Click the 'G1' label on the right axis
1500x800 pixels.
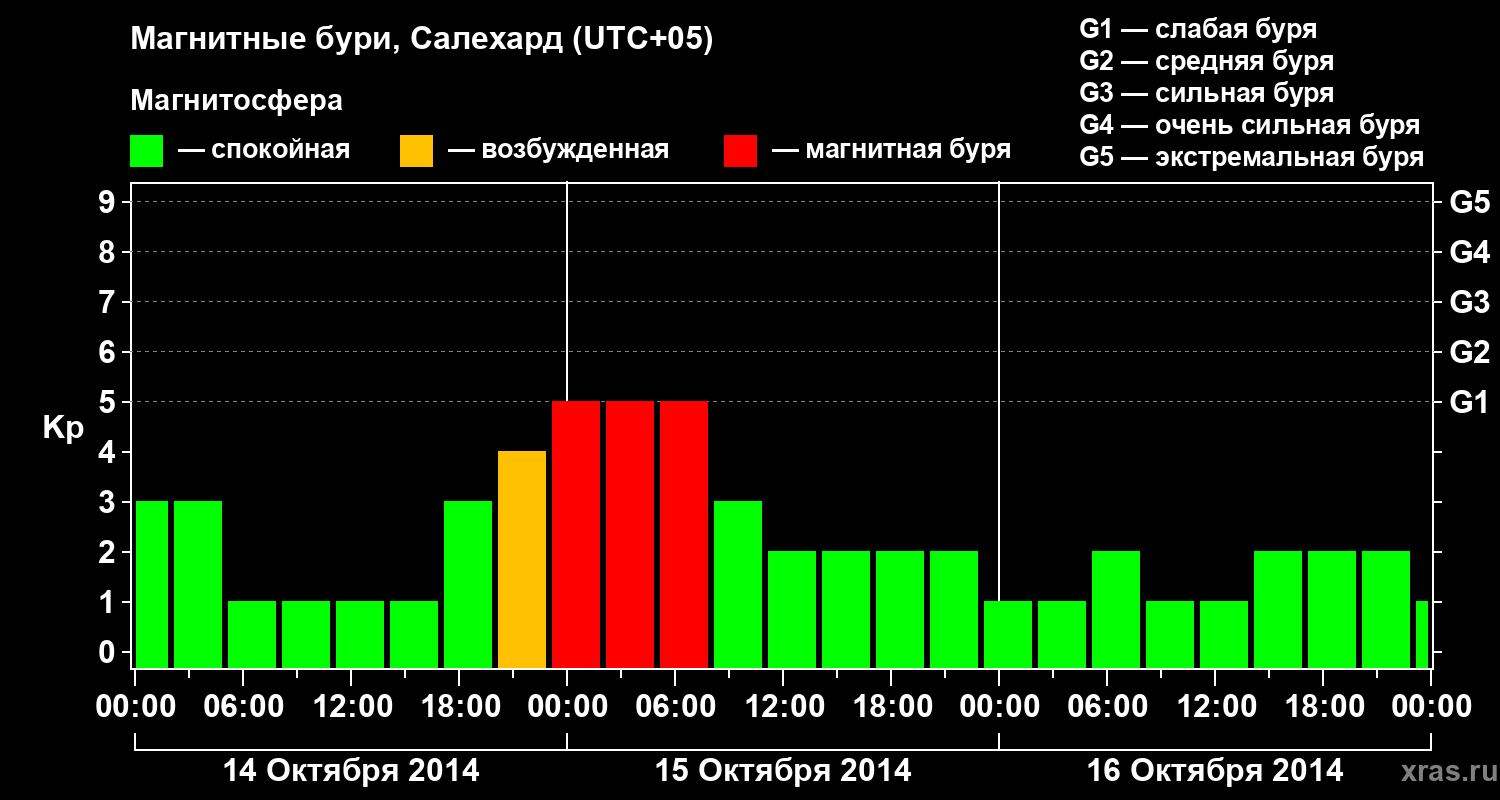coord(1470,402)
